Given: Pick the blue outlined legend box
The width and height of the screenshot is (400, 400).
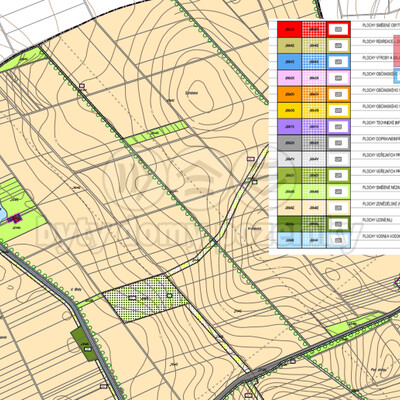Looking at the screenshot, I should tap(338, 62).
